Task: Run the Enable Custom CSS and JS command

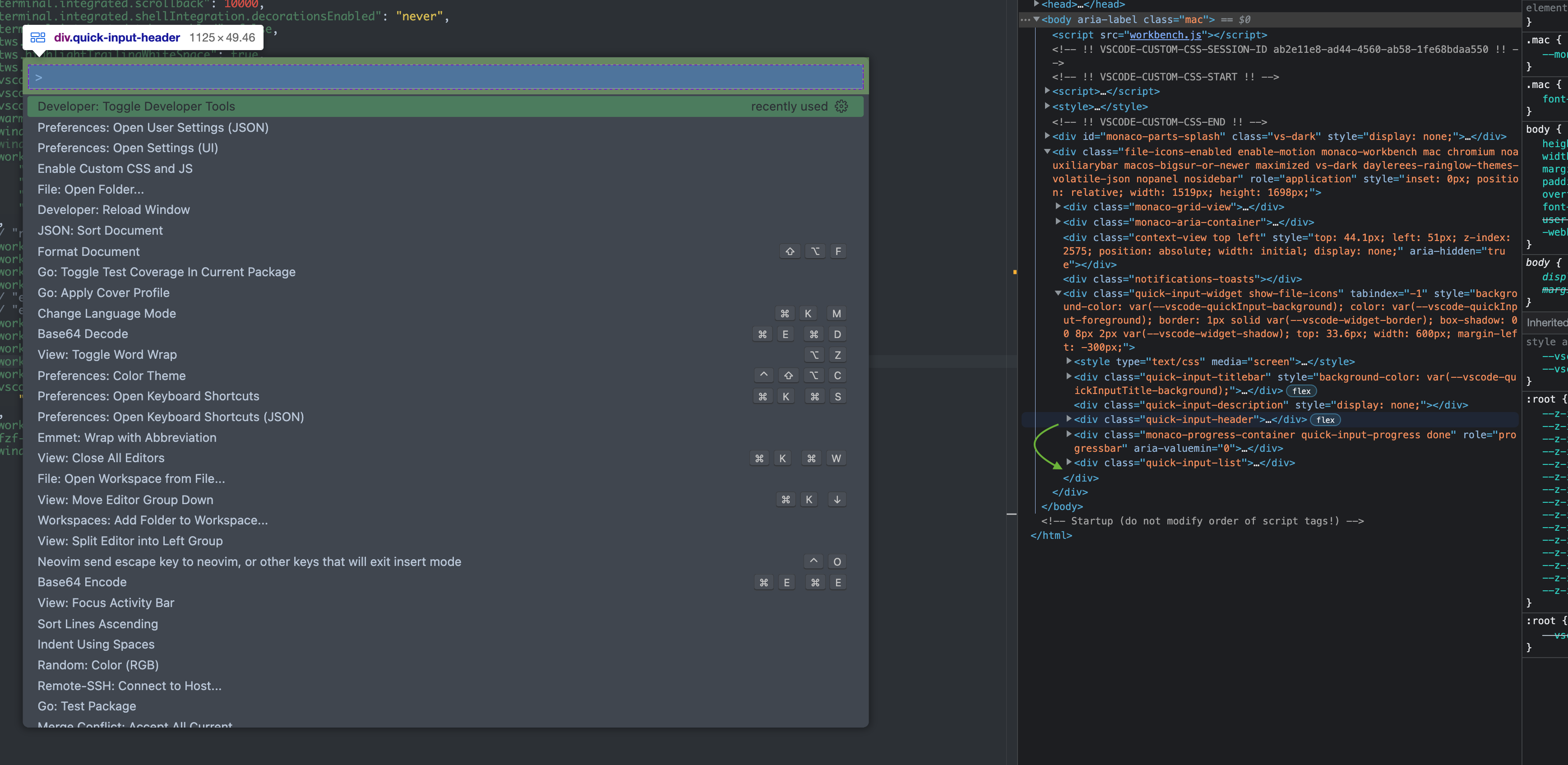Action: (115, 168)
